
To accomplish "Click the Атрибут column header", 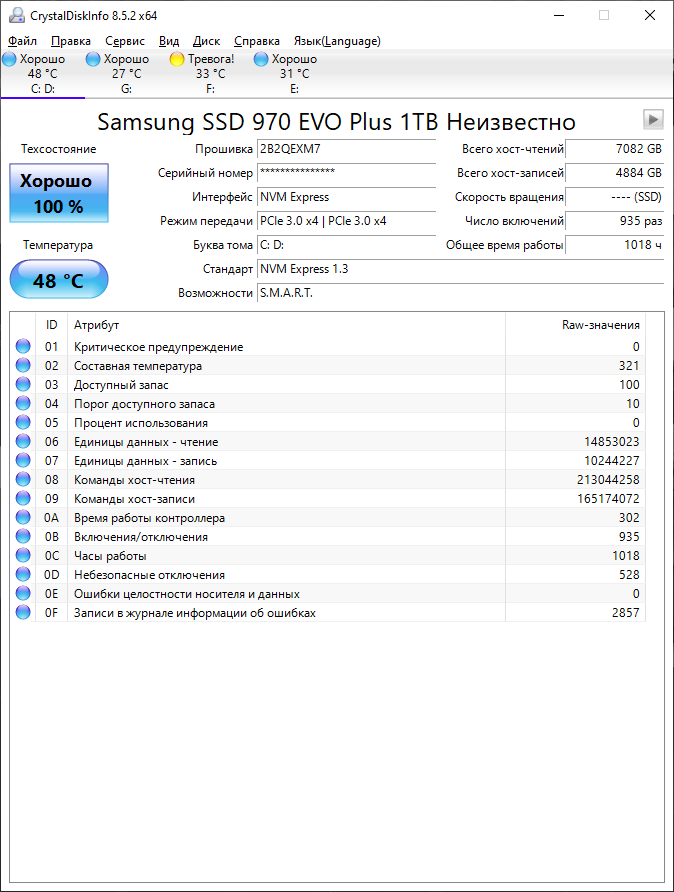I will tap(286, 325).
